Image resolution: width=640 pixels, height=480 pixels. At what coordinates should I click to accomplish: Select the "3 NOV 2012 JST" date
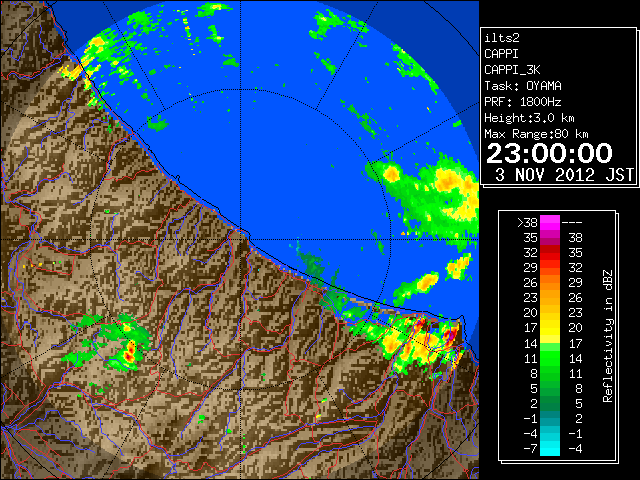click(564, 175)
